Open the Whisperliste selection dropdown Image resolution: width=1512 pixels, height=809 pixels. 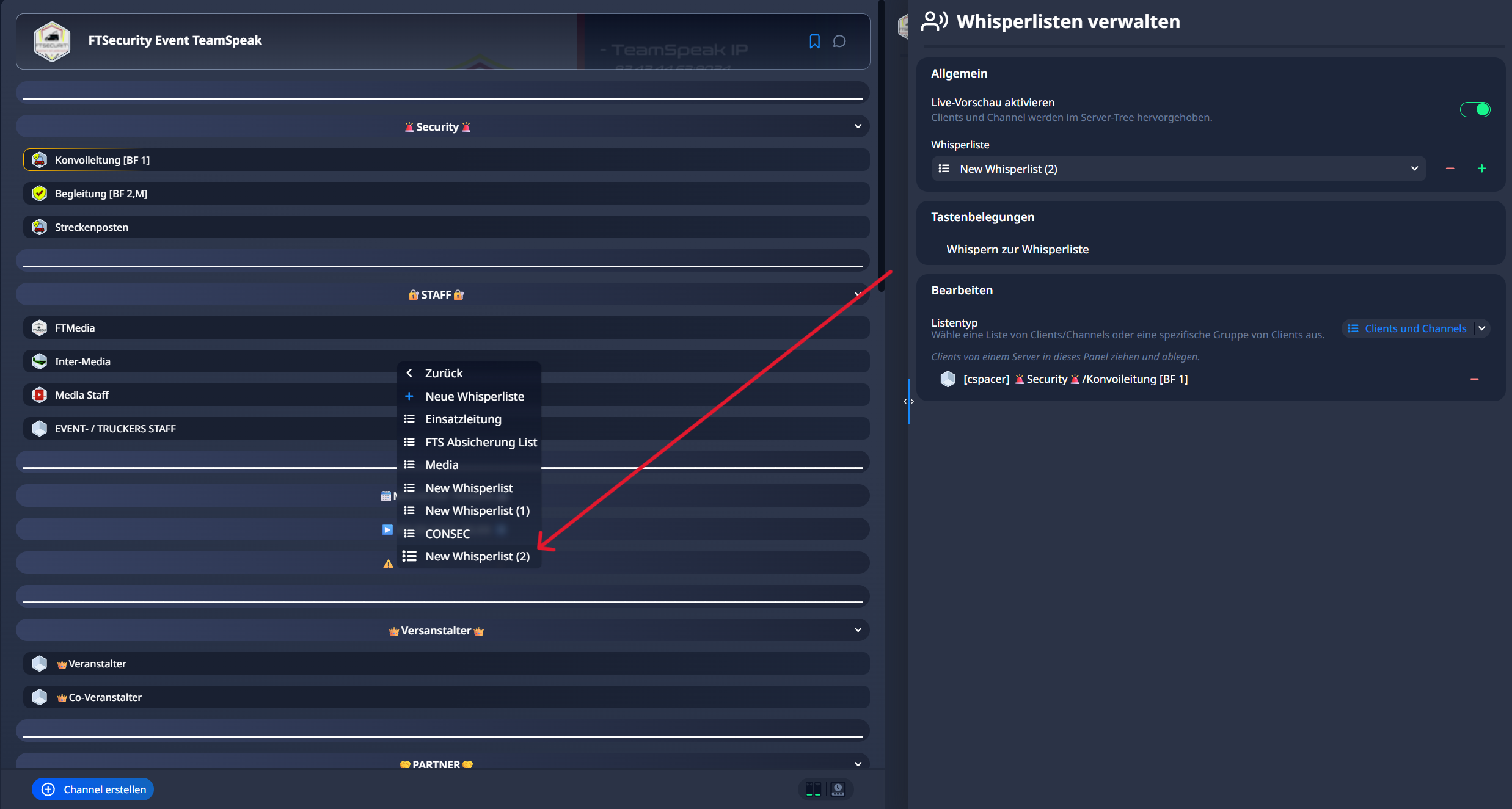(1178, 169)
